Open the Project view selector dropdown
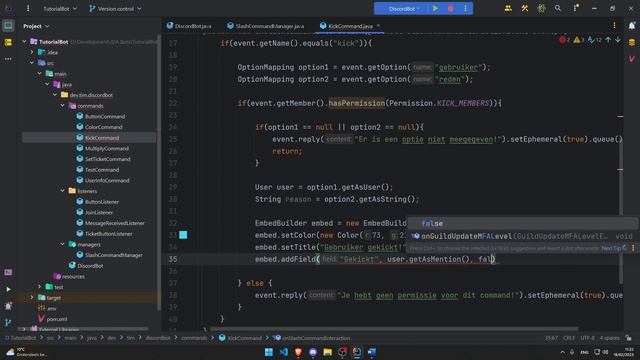 tap(36, 26)
